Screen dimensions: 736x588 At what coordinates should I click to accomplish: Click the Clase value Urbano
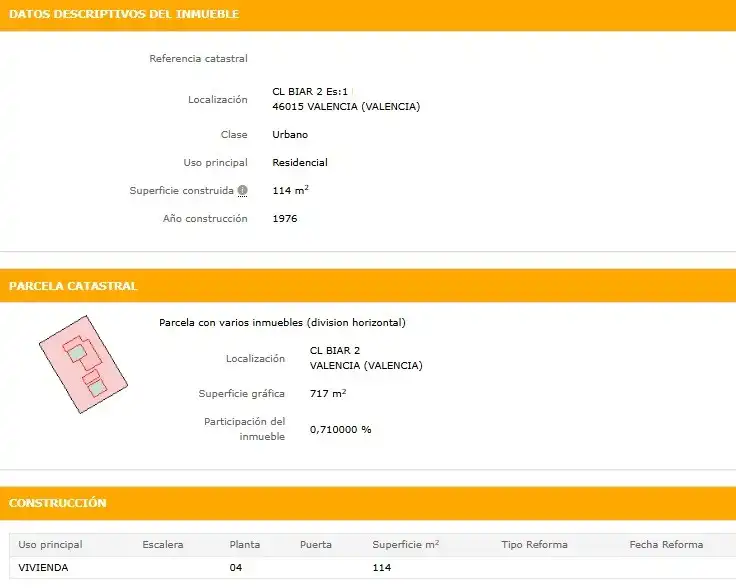[290, 135]
